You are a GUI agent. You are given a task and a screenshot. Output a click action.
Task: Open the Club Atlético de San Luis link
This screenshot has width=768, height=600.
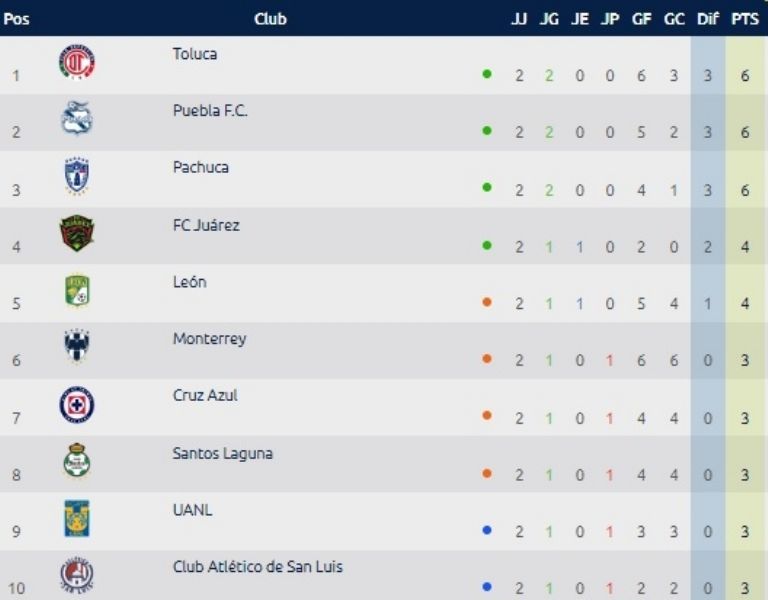click(257, 567)
